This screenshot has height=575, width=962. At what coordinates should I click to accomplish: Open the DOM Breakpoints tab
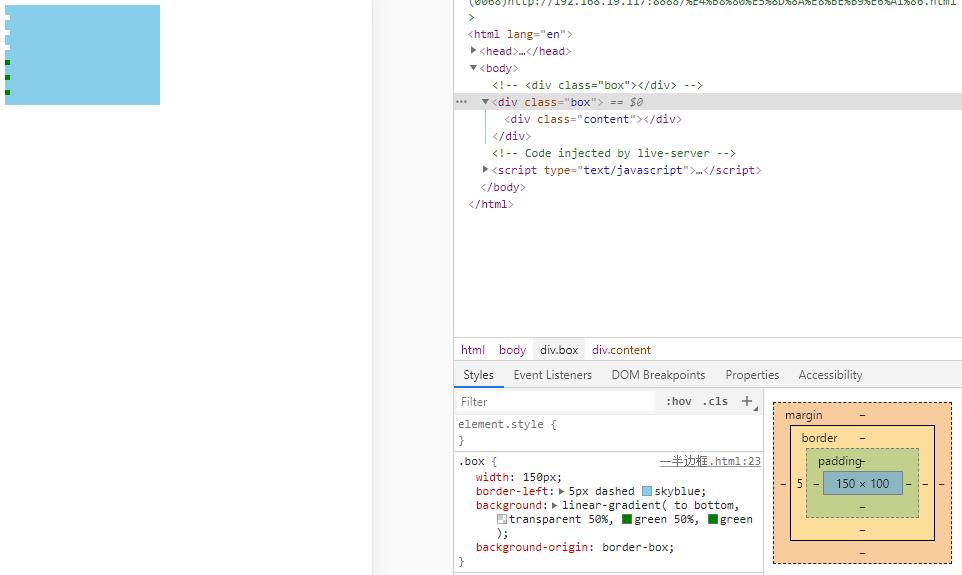pos(658,375)
